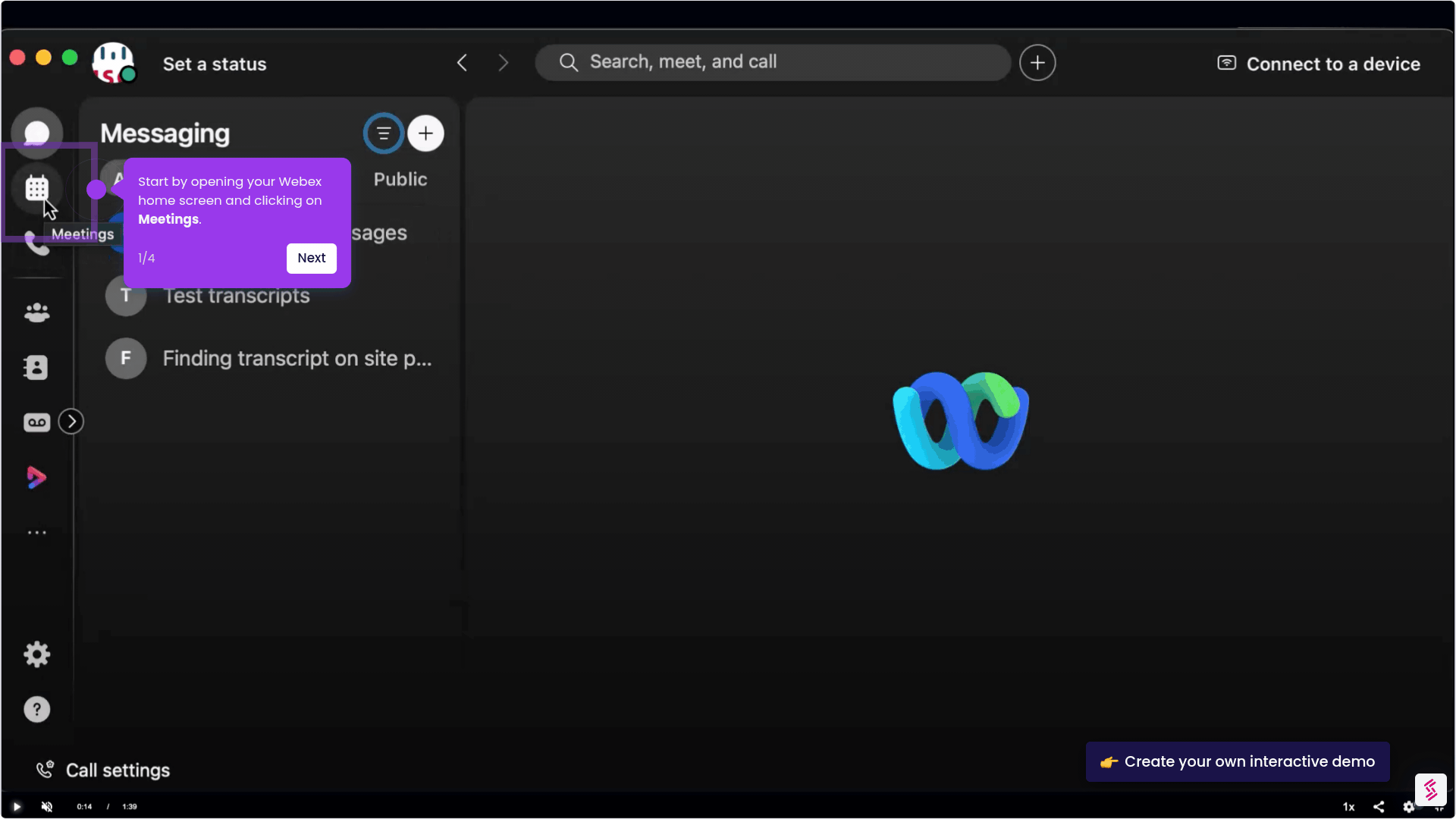
Task: Click the plus button beside search bar
Action: click(x=1037, y=63)
